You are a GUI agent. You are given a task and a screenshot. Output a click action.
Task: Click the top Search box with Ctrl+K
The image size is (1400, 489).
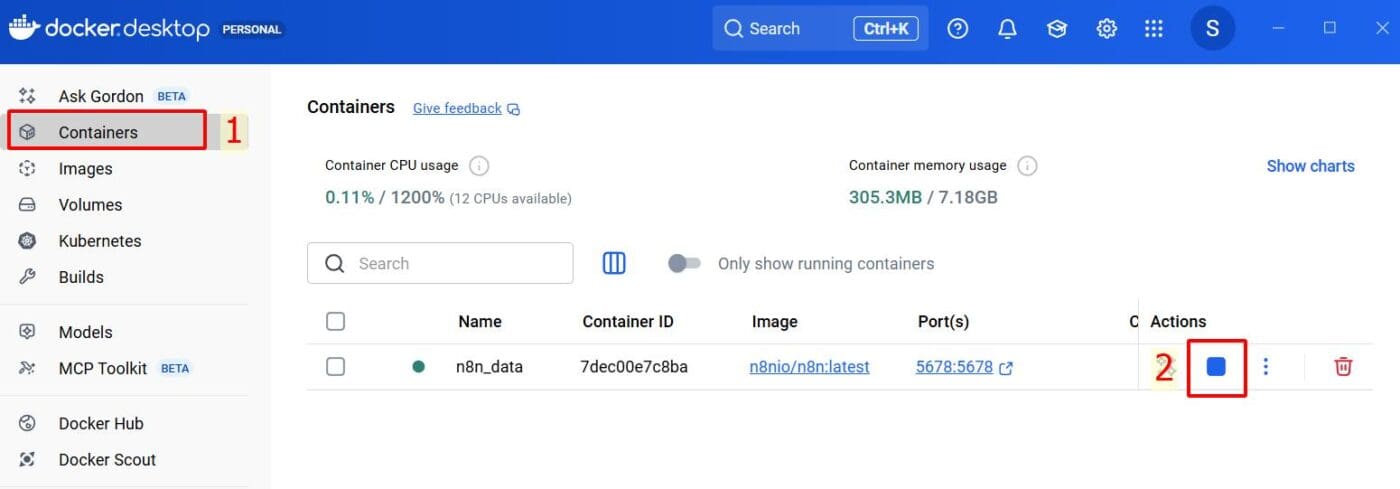point(820,28)
